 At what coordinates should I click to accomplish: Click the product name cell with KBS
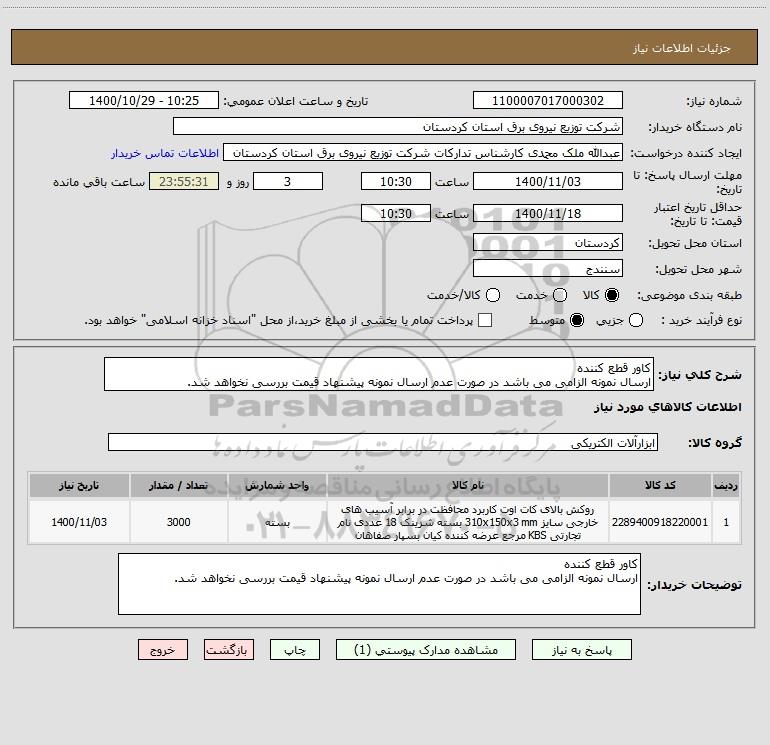(468, 522)
